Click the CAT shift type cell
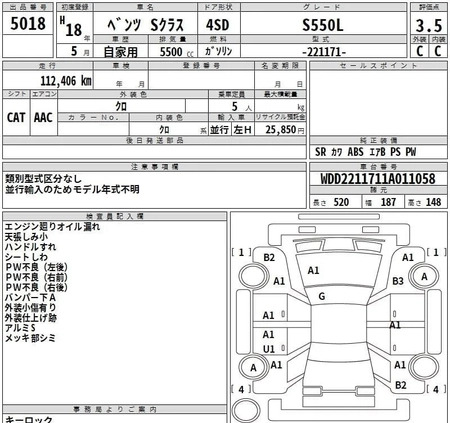 16,117
